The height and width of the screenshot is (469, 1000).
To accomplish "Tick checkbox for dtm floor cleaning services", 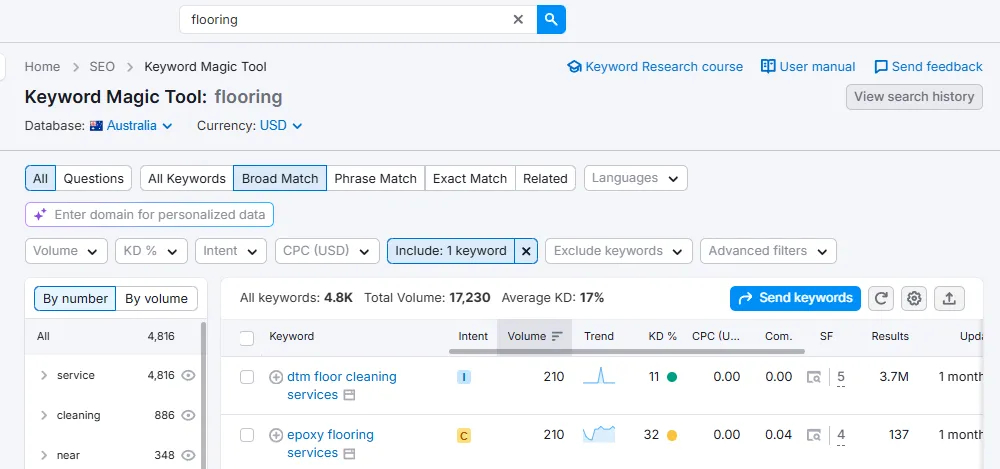I will click(x=247, y=377).
